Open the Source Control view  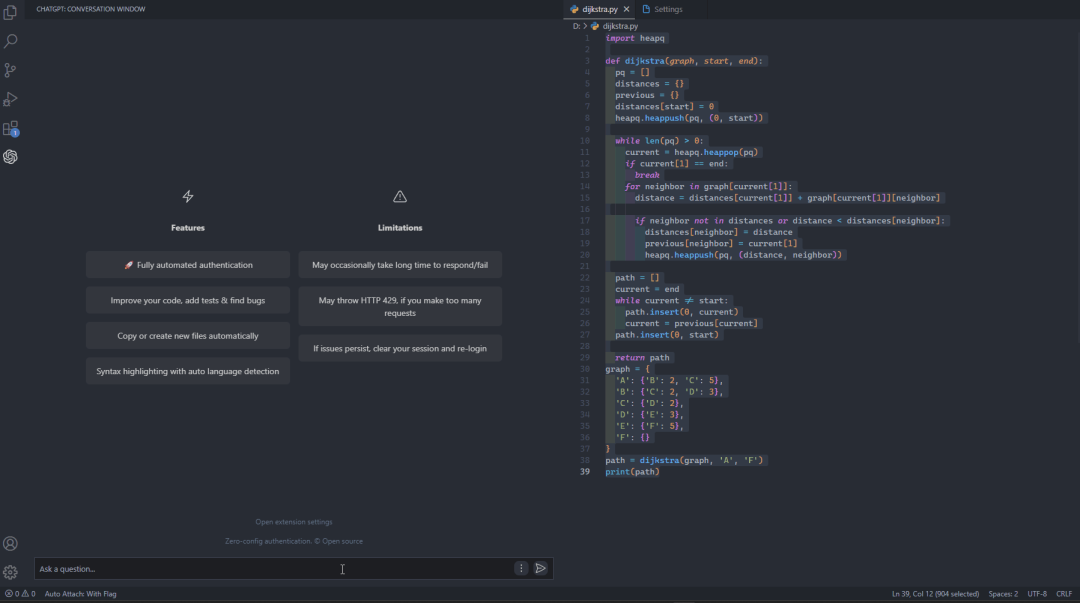(11, 70)
